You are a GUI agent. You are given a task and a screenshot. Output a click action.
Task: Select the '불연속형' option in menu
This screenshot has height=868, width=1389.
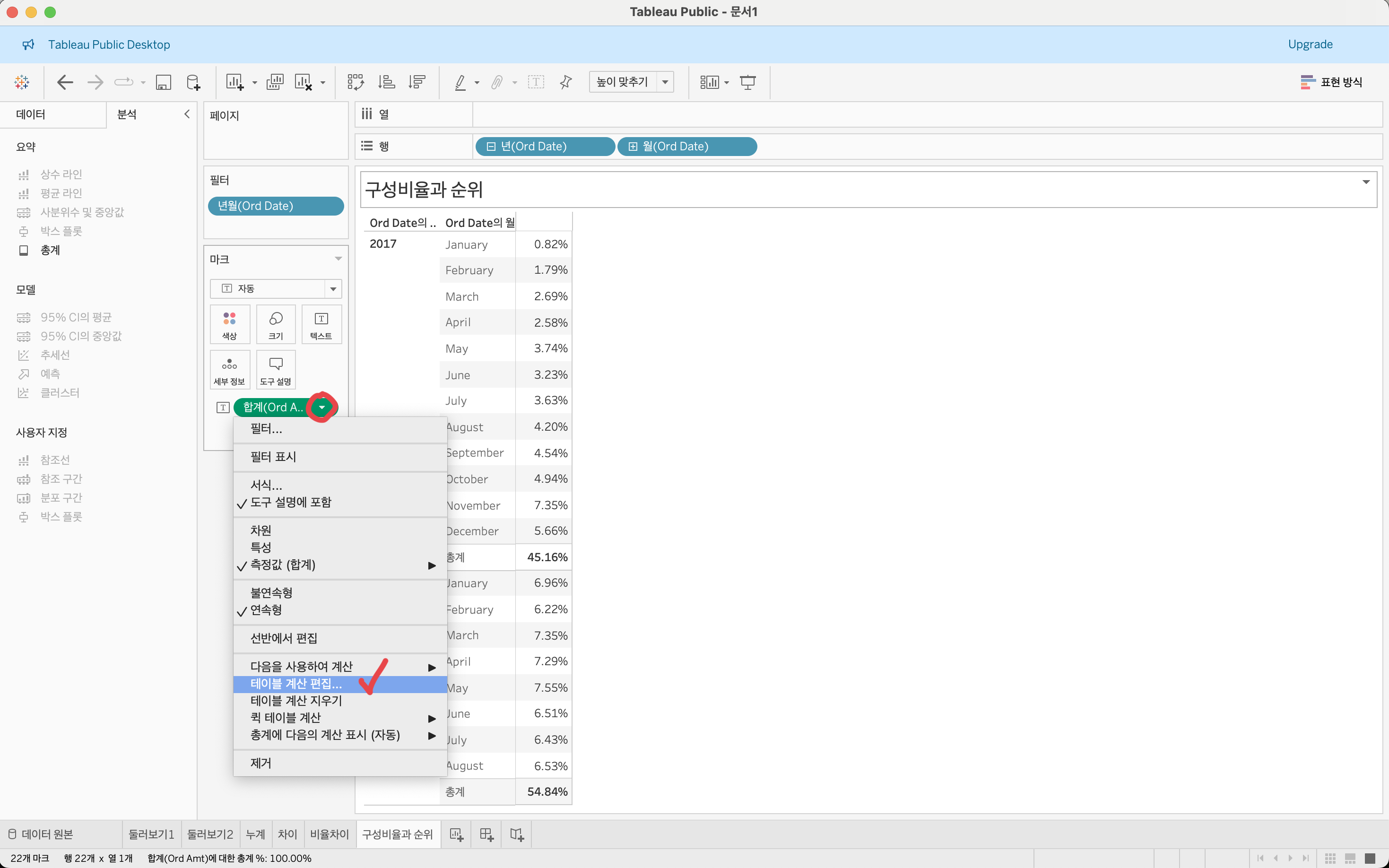click(x=271, y=592)
